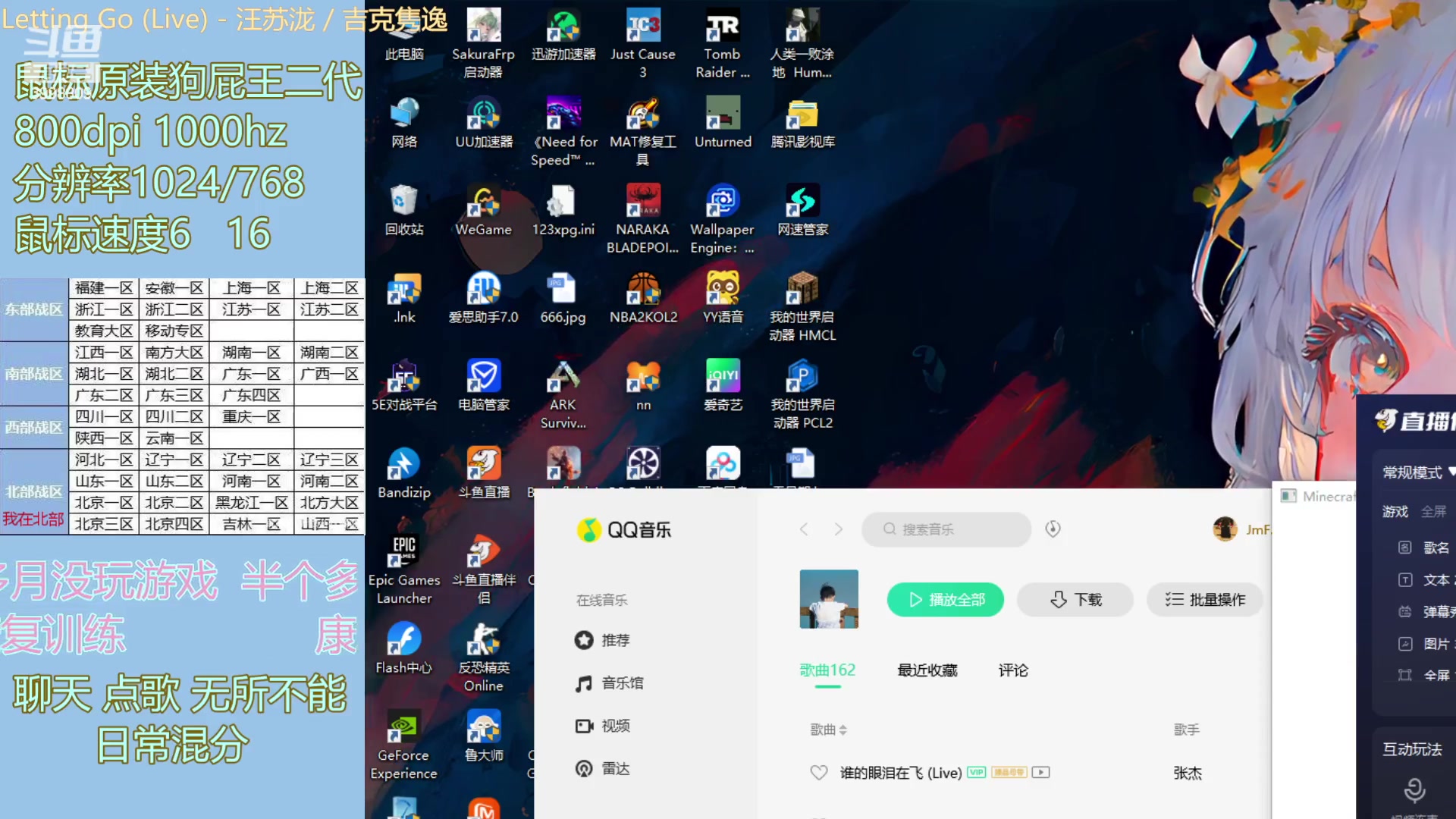
Task: Switch to the 最近收藏 tab
Action: pyautogui.click(x=927, y=670)
